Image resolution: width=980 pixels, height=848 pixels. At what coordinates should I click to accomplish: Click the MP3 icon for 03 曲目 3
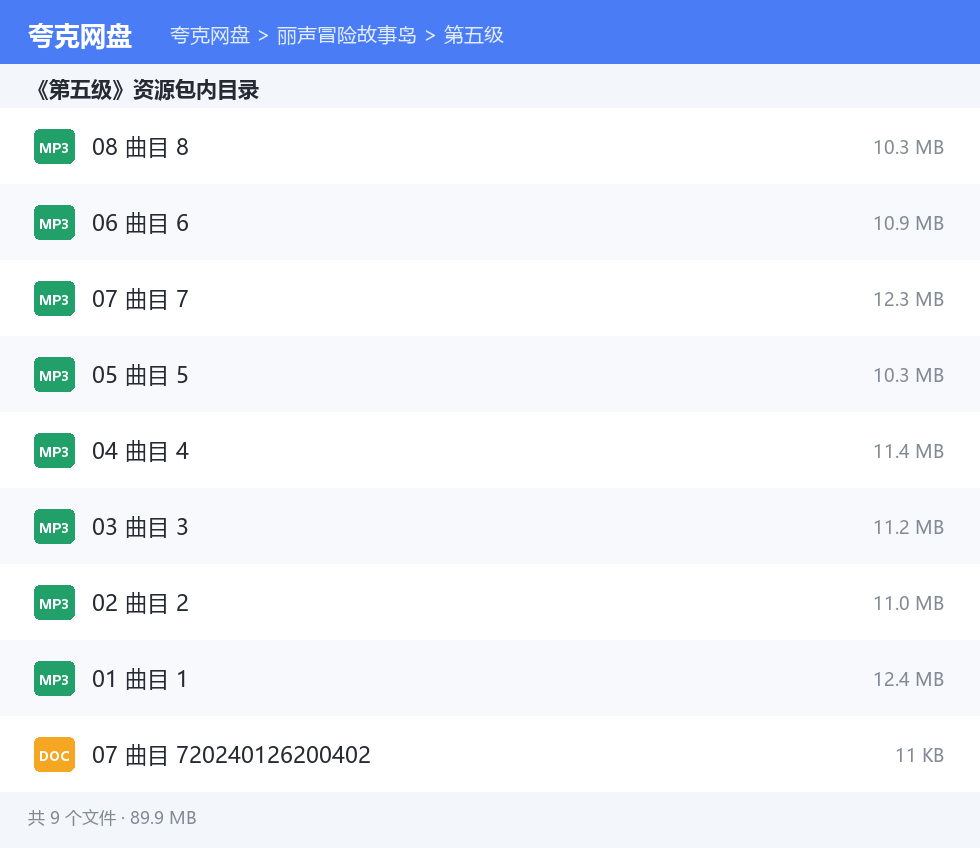pos(54,527)
